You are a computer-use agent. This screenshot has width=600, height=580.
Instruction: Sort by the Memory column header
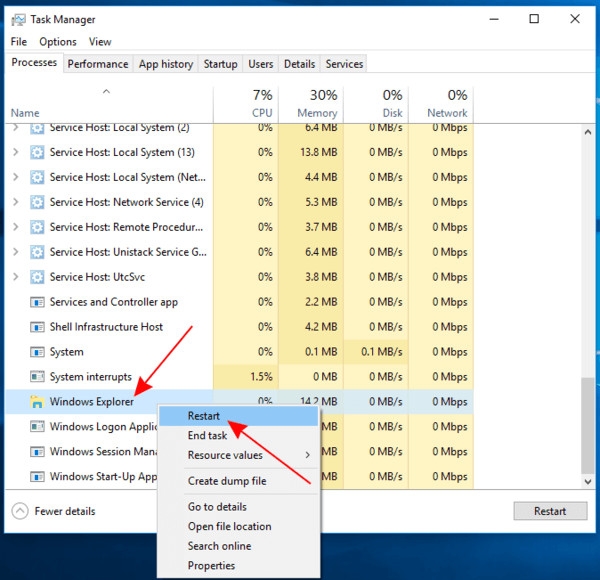tap(311, 104)
